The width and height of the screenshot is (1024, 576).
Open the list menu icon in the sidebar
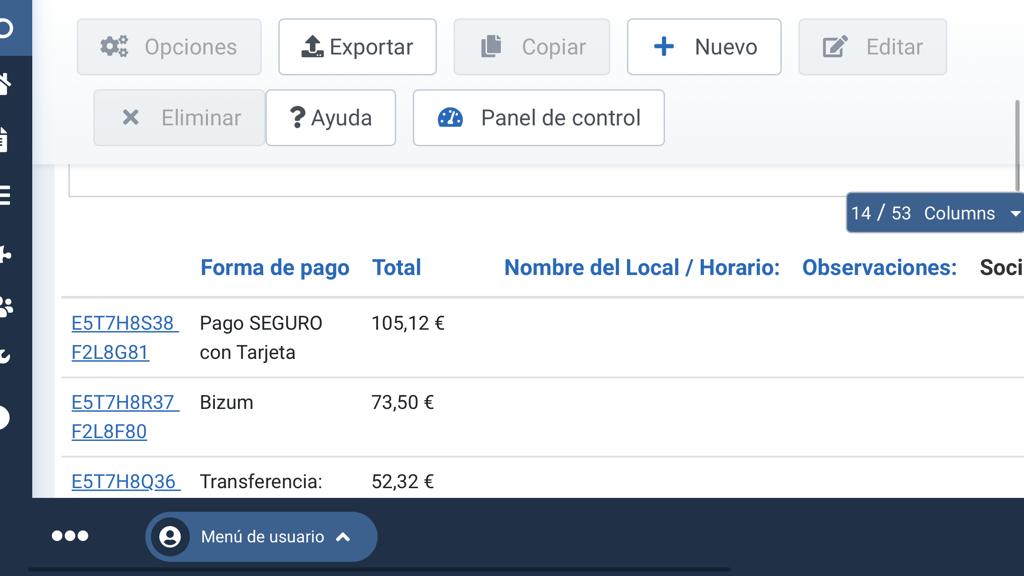[6, 195]
